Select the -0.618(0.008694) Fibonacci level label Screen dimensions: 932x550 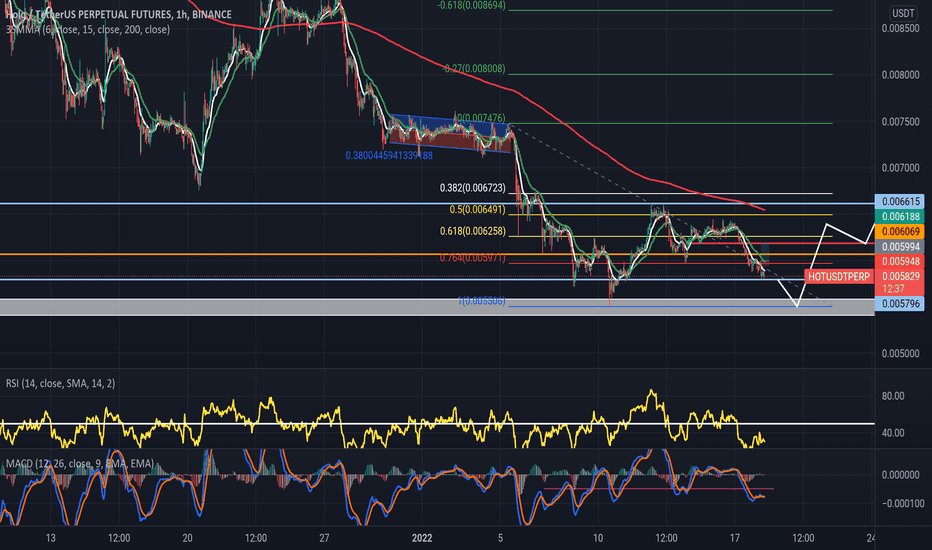(x=471, y=5)
